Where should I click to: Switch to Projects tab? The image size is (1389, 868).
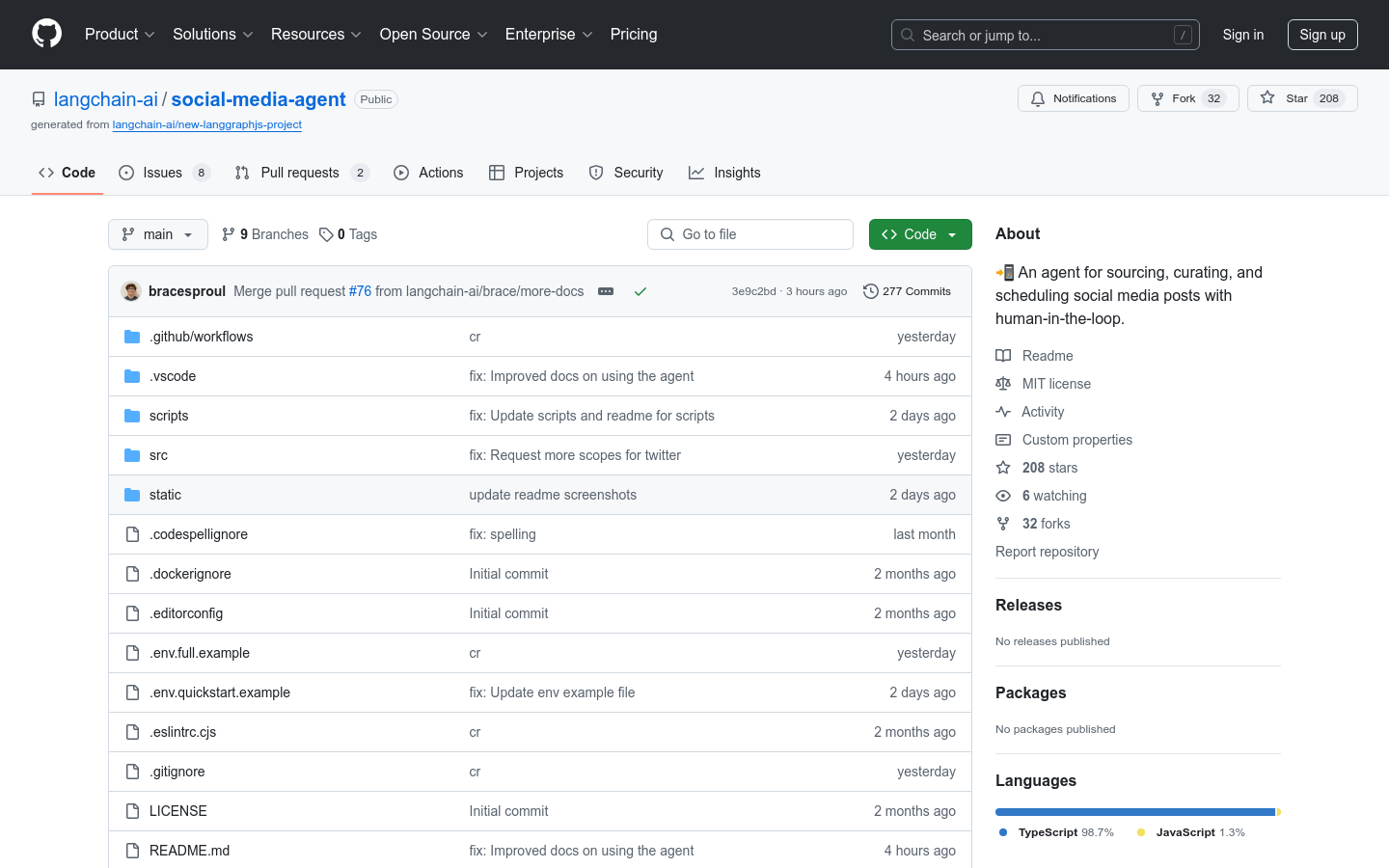tap(527, 173)
